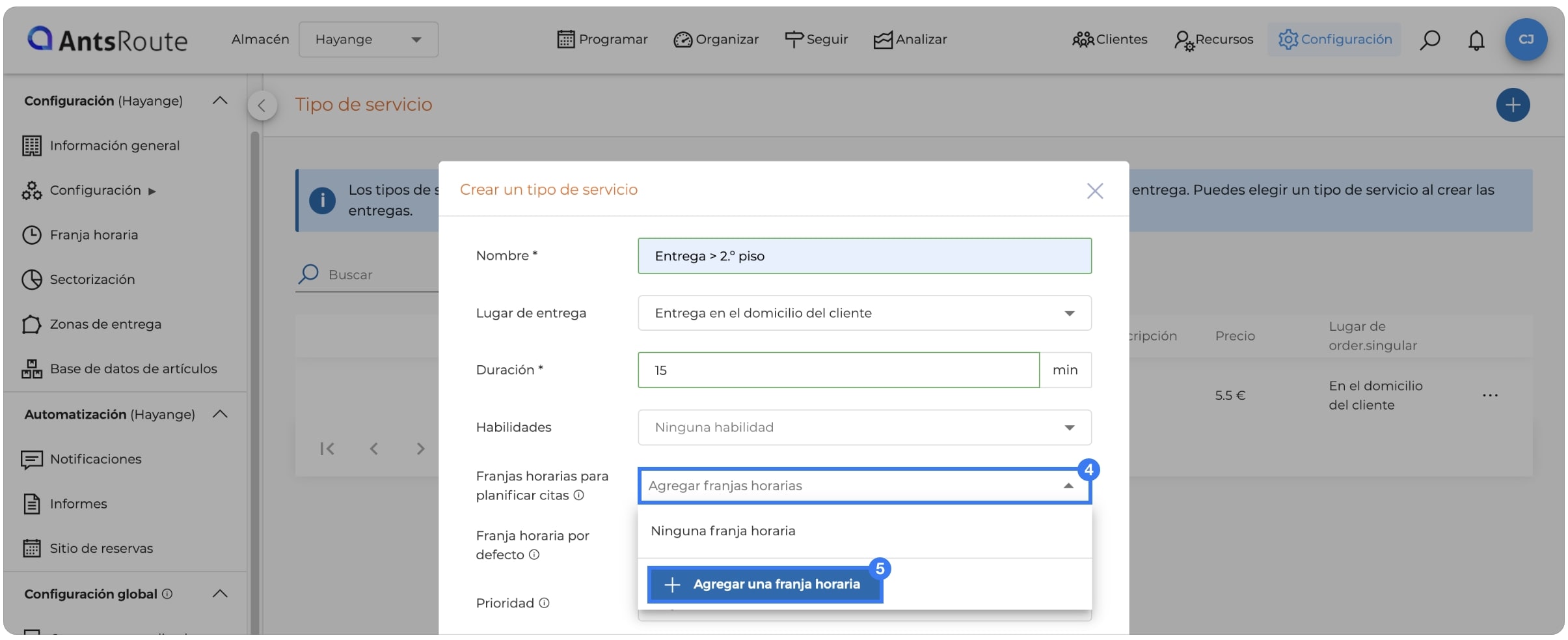The width and height of the screenshot is (1568, 640).
Task: Open Base de datos de artículos
Action: coord(133,369)
